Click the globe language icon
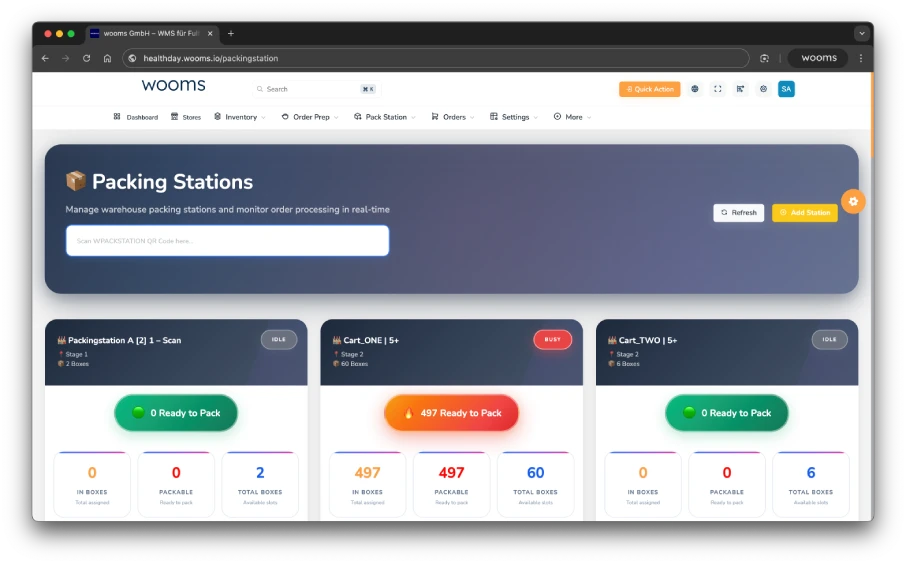 coord(695,89)
